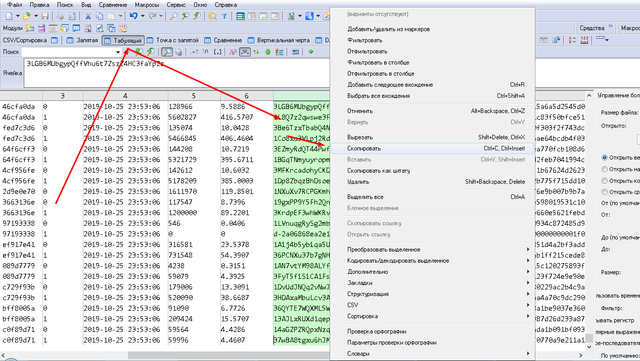Select the 'Открыть на…' radio button

604,169
